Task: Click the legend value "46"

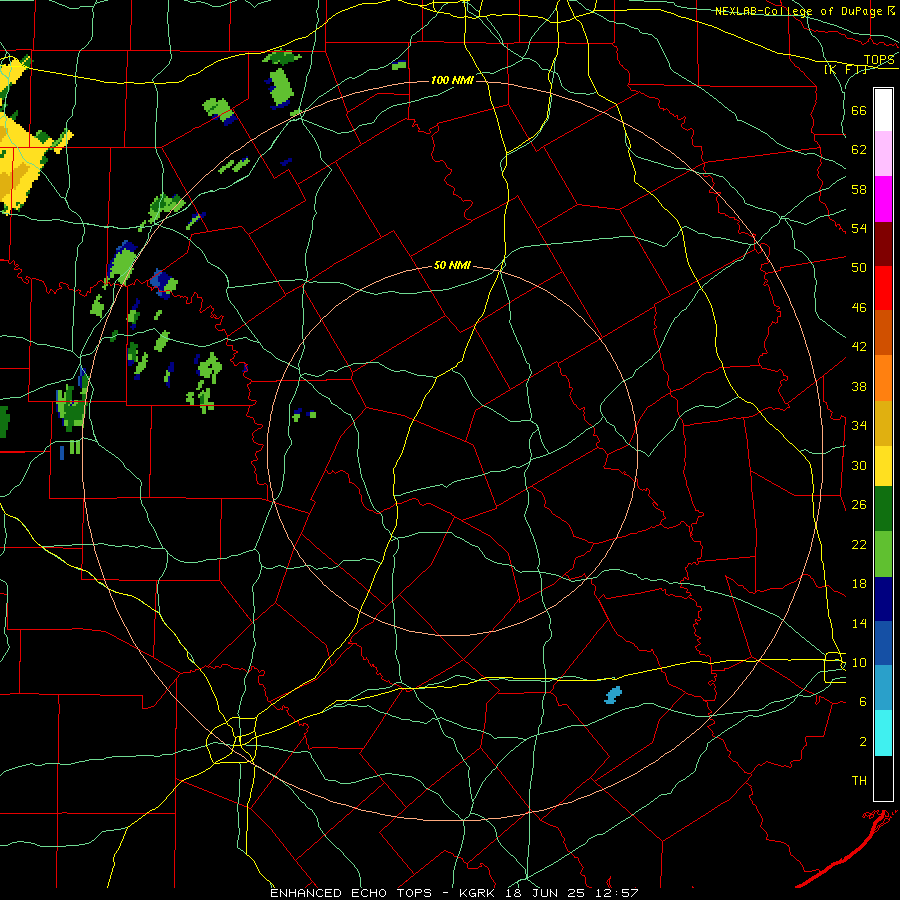Action: 859,308
